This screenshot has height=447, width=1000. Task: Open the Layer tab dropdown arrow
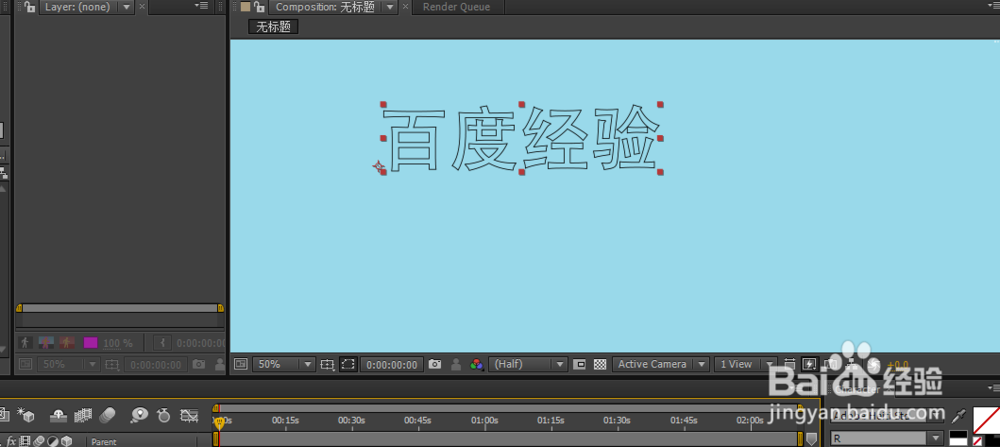pos(126,7)
